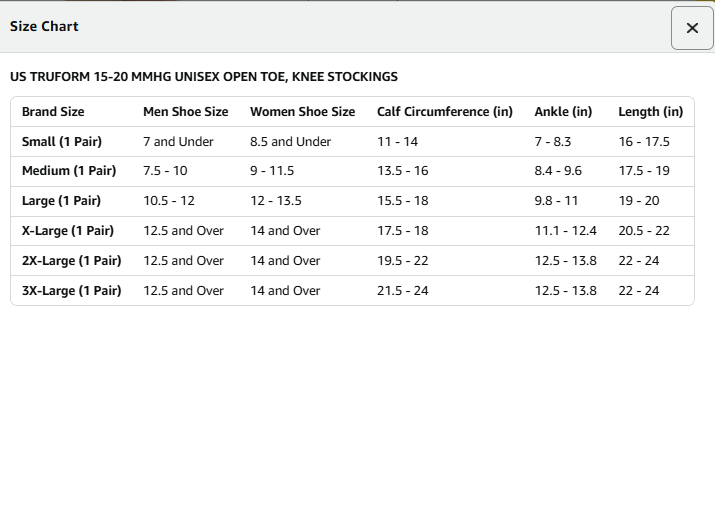Click the 'Men Shoe Size' column header

186,112
